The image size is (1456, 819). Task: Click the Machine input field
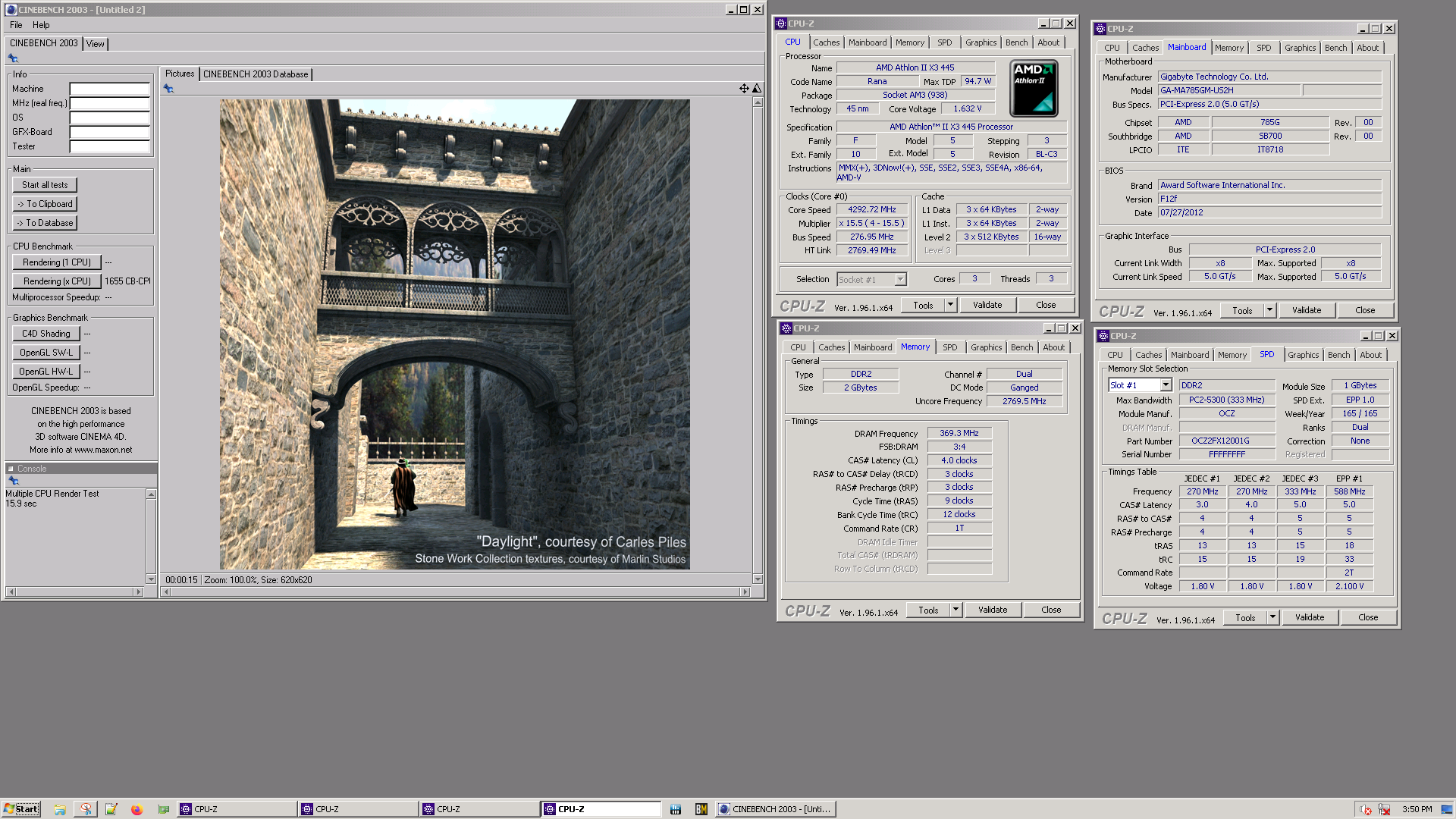110,89
